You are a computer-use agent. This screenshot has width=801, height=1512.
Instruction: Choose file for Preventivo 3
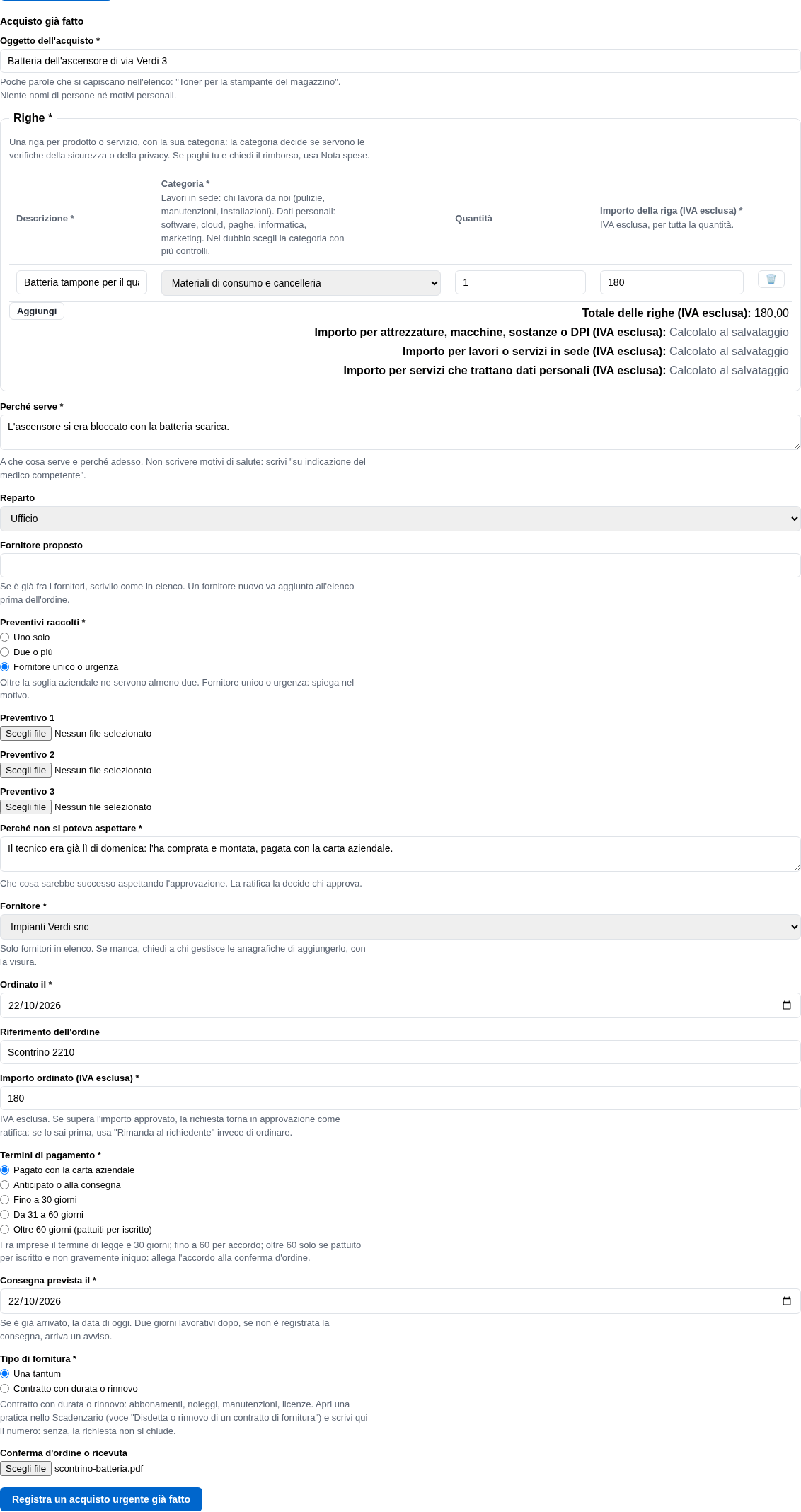tap(26, 807)
